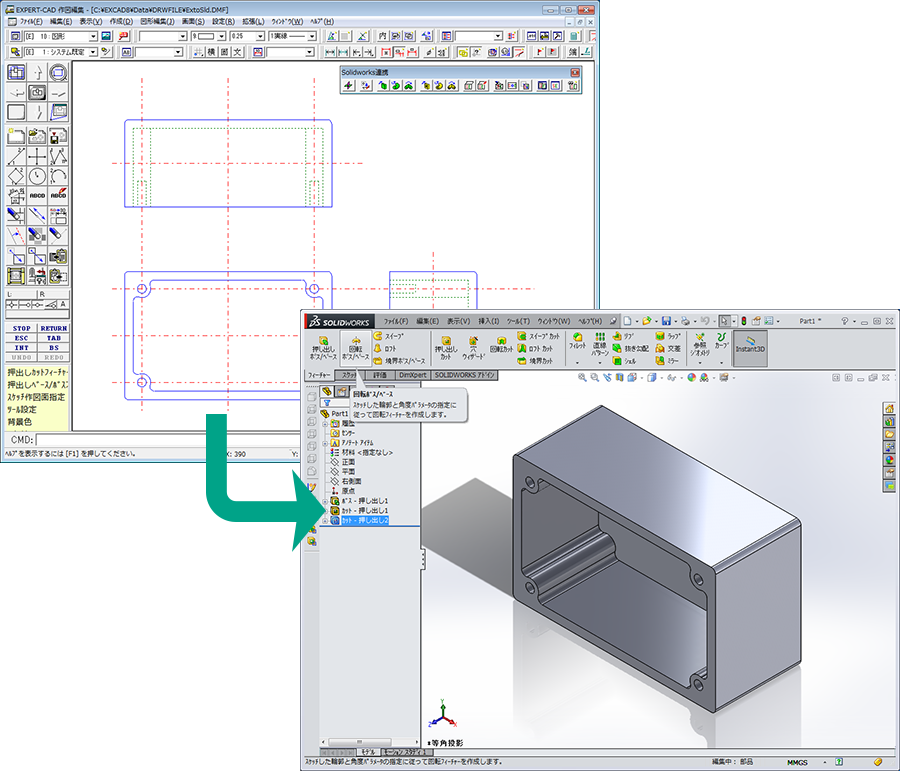Select the crosshair center-line tool

(x=37, y=156)
